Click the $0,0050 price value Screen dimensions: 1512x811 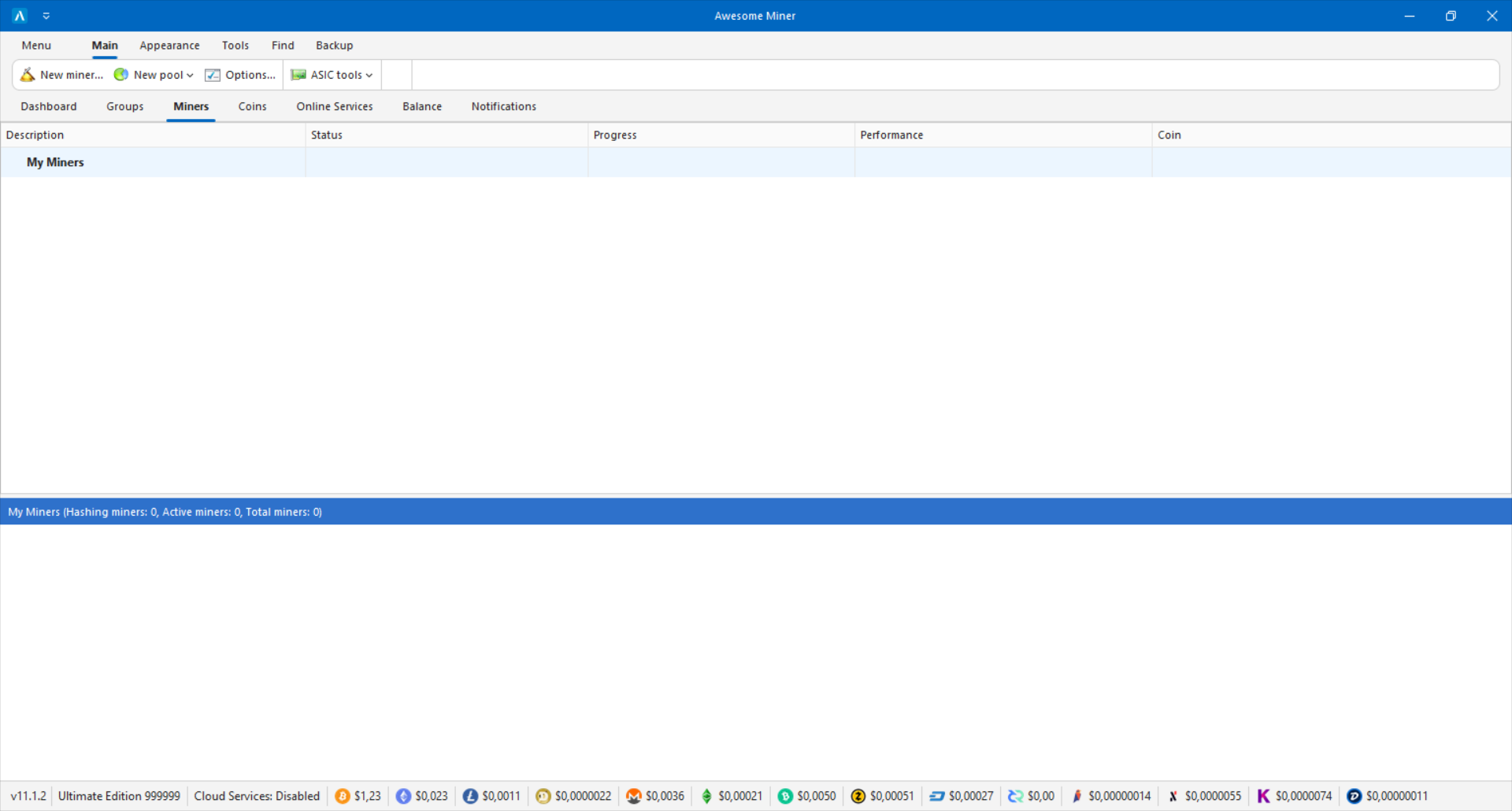click(817, 796)
